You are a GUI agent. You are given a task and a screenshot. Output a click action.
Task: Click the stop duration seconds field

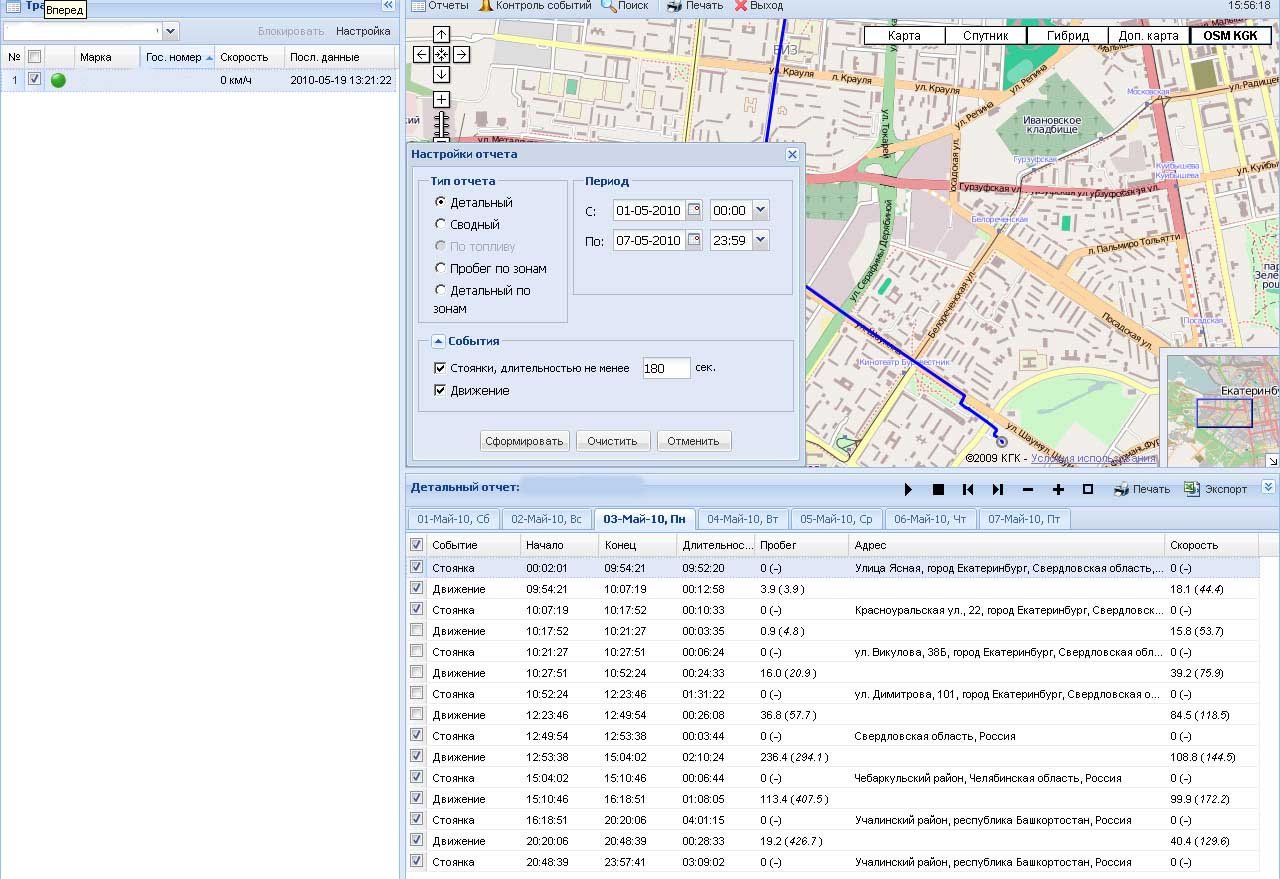pyautogui.click(x=666, y=368)
